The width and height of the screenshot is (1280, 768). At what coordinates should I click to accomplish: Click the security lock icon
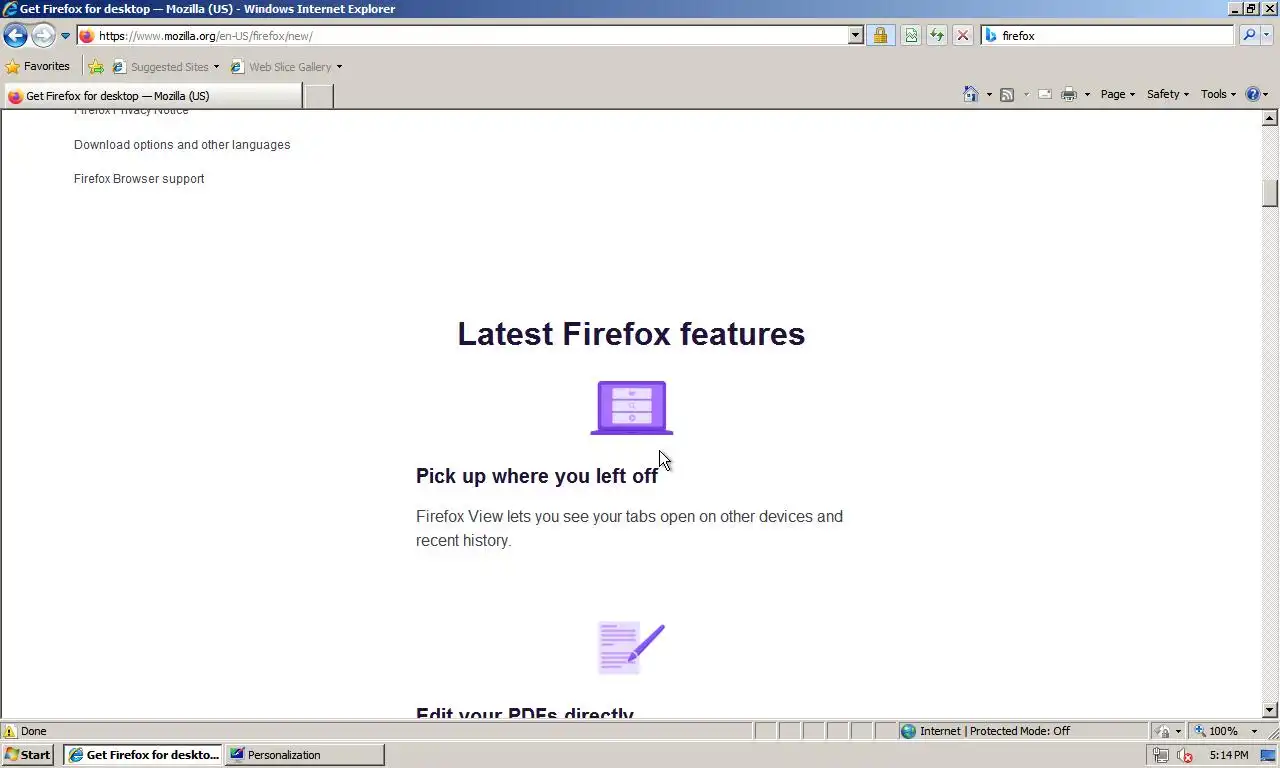click(880, 35)
